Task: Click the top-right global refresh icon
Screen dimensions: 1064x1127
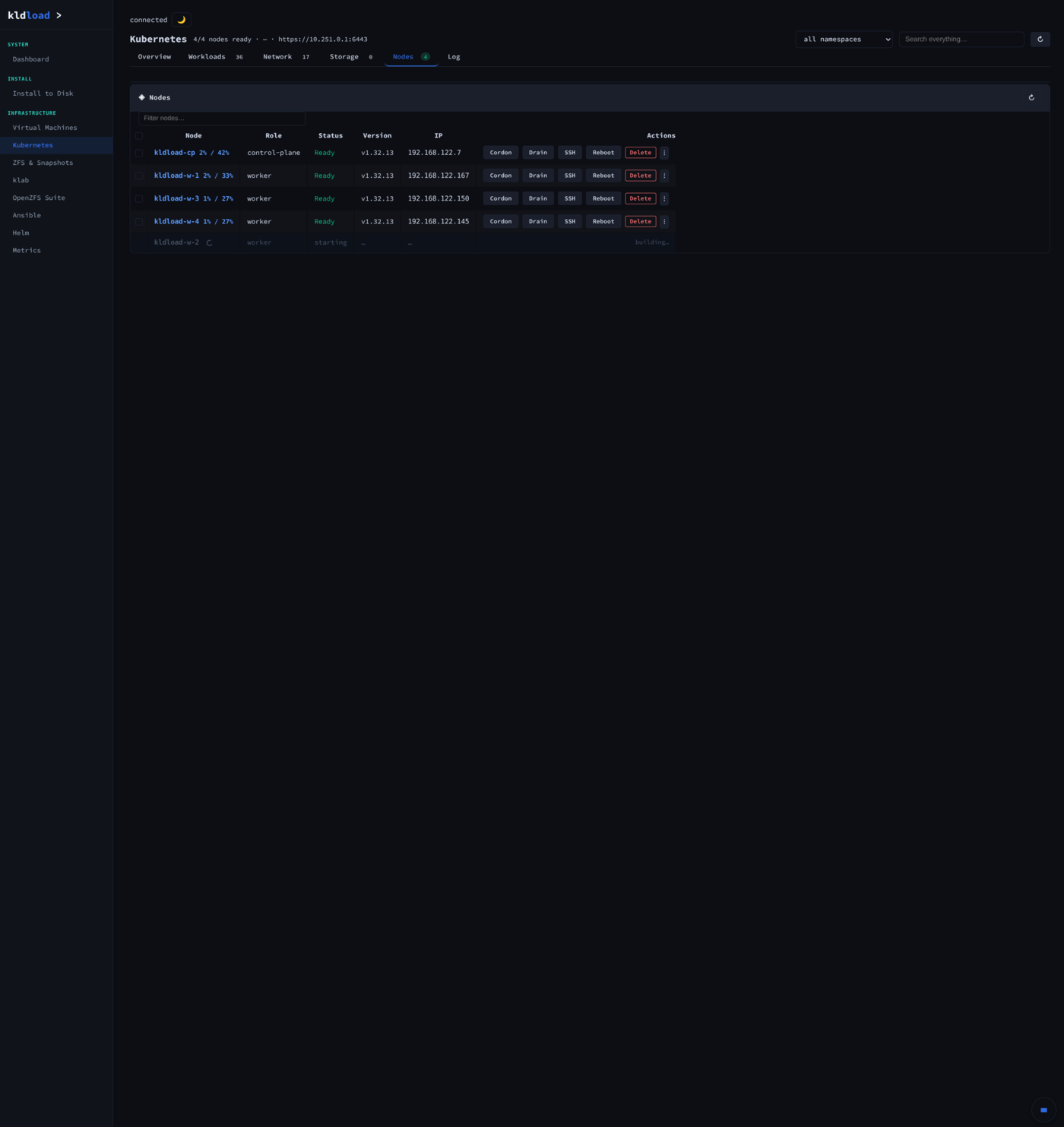Action: 1040,39
